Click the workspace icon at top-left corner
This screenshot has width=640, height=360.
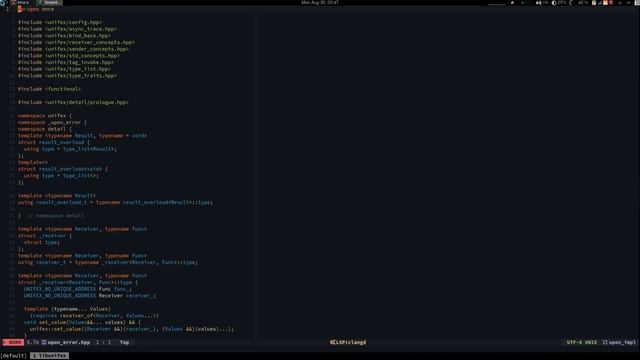2,2
